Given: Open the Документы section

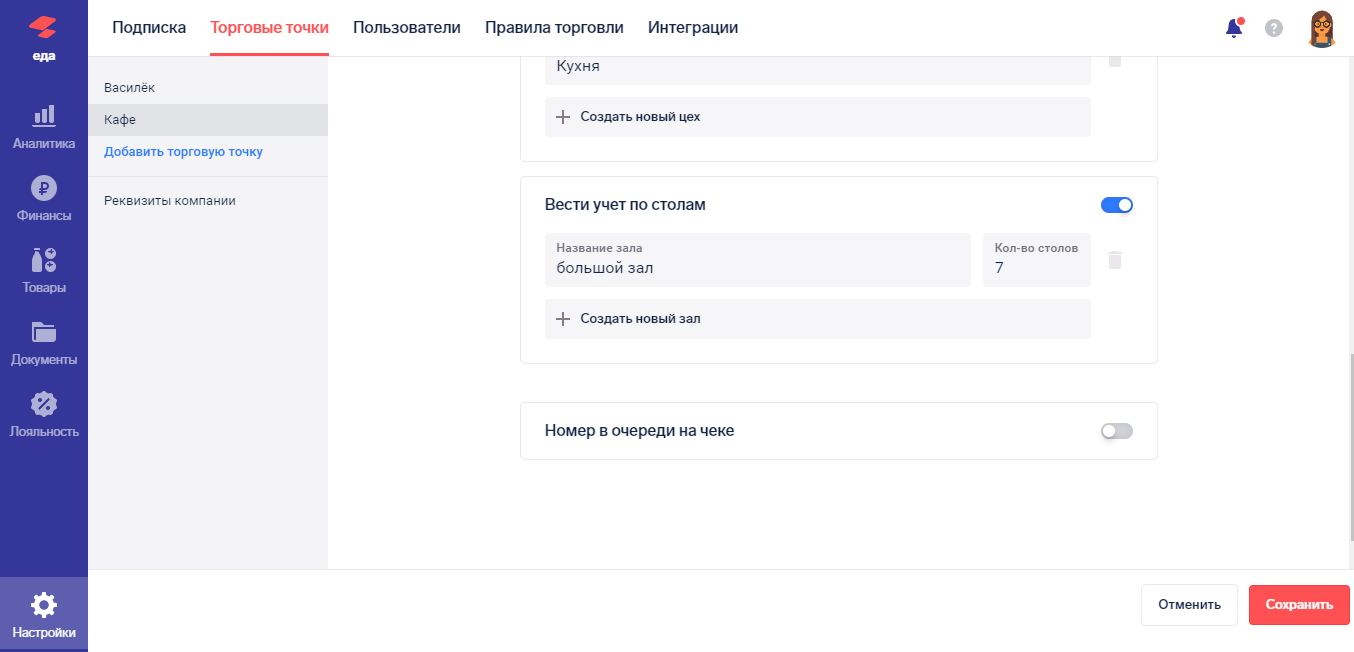Looking at the screenshot, I should [x=44, y=343].
